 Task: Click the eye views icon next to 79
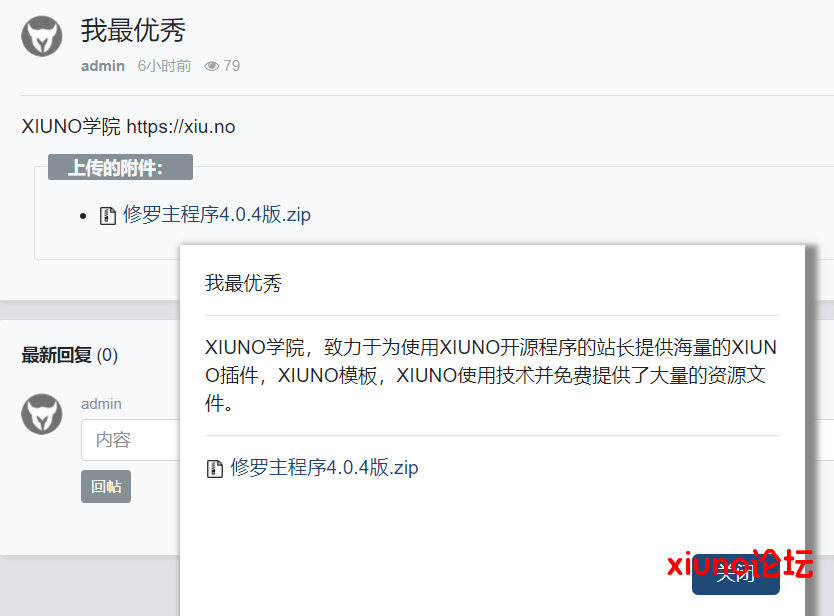pyautogui.click(x=212, y=66)
